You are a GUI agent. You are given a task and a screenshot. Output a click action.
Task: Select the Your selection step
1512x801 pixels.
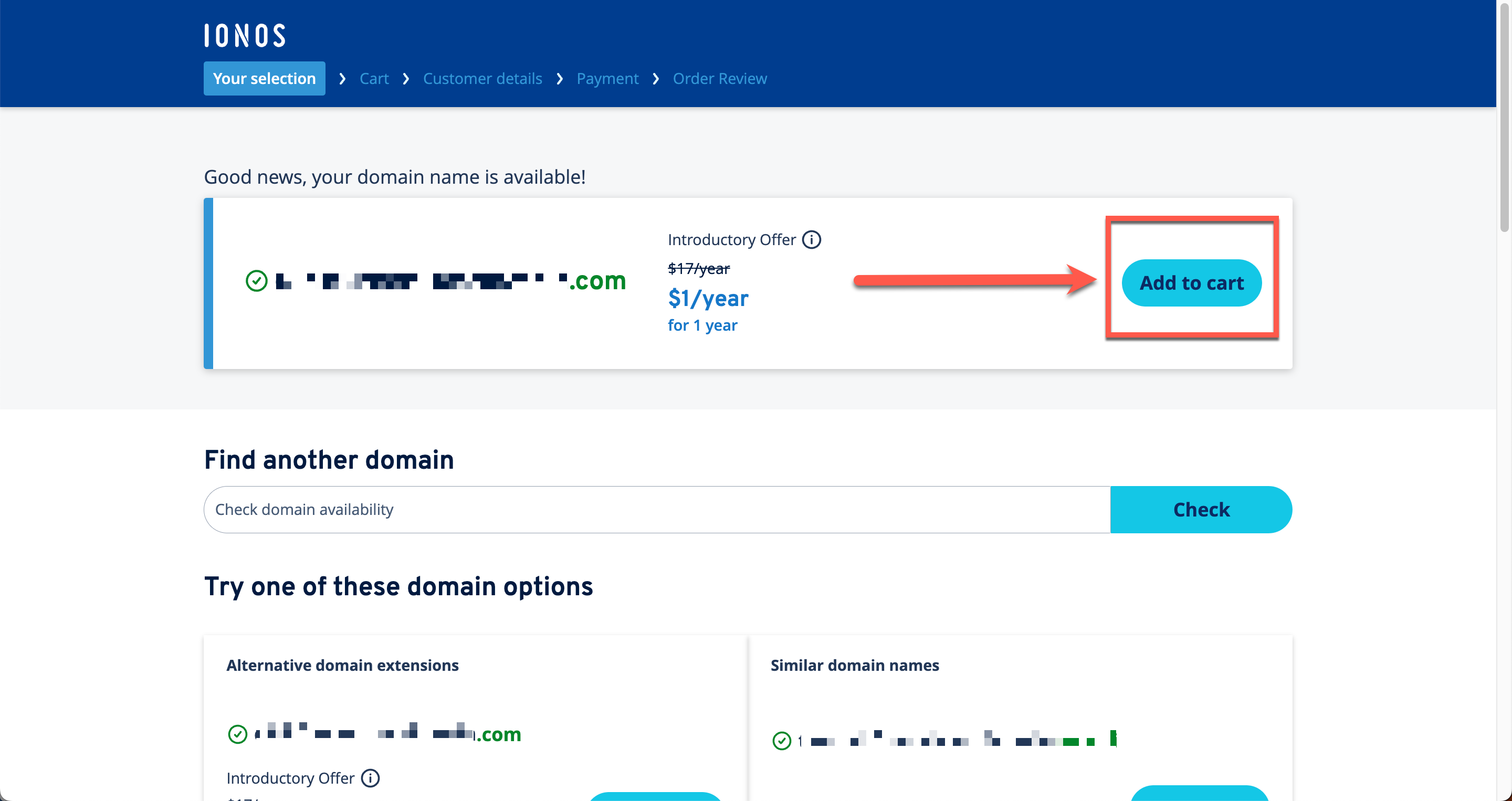(x=264, y=78)
